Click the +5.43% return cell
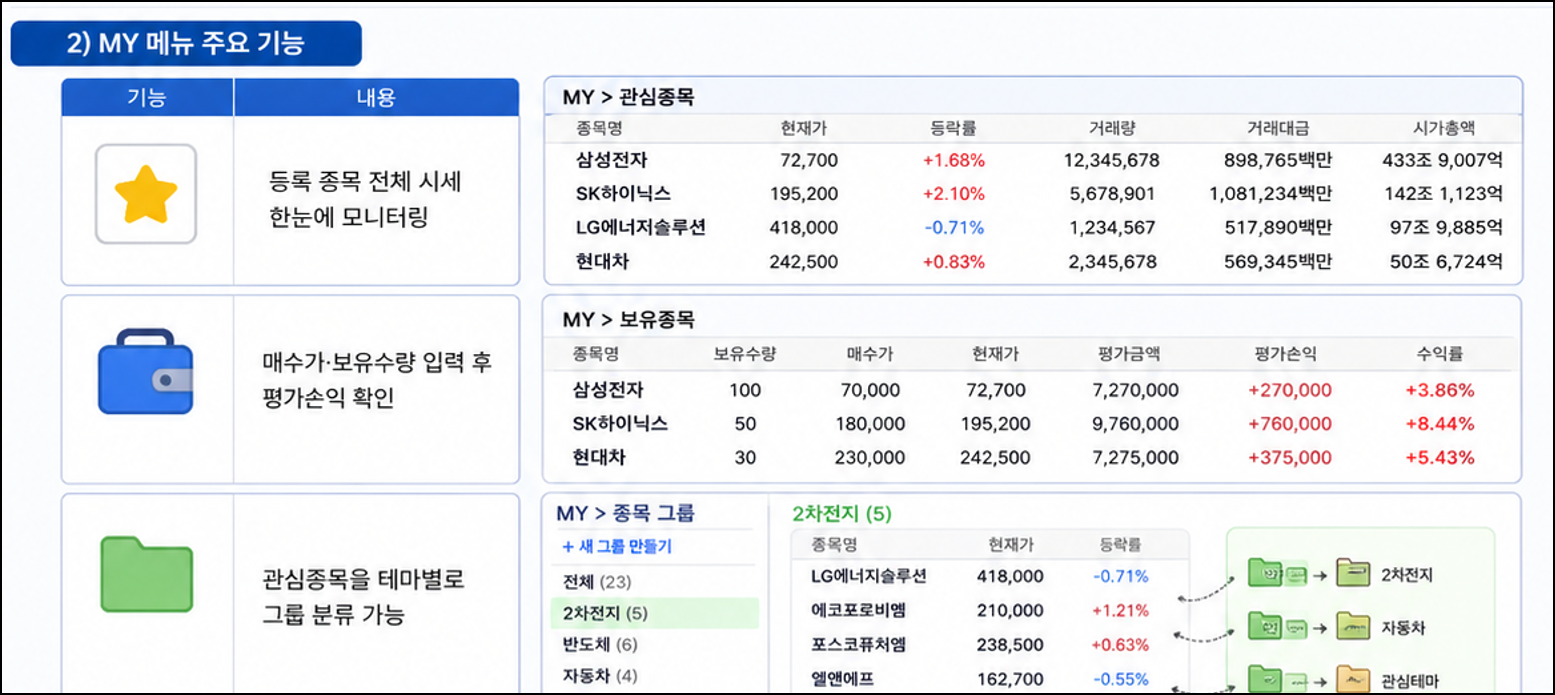The height and width of the screenshot is (695, 1555). (x=1440, y=458)
